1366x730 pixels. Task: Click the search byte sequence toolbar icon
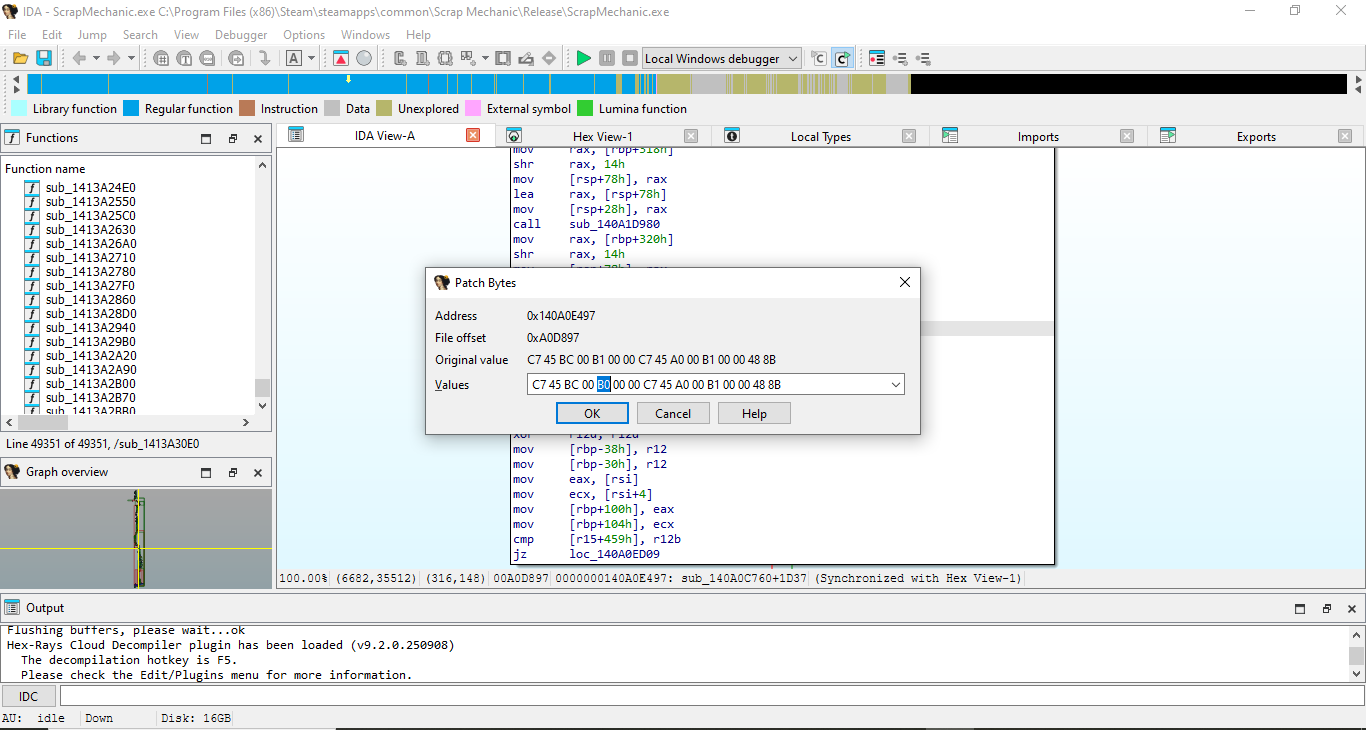pyautogui.click(x=207, y=58)
